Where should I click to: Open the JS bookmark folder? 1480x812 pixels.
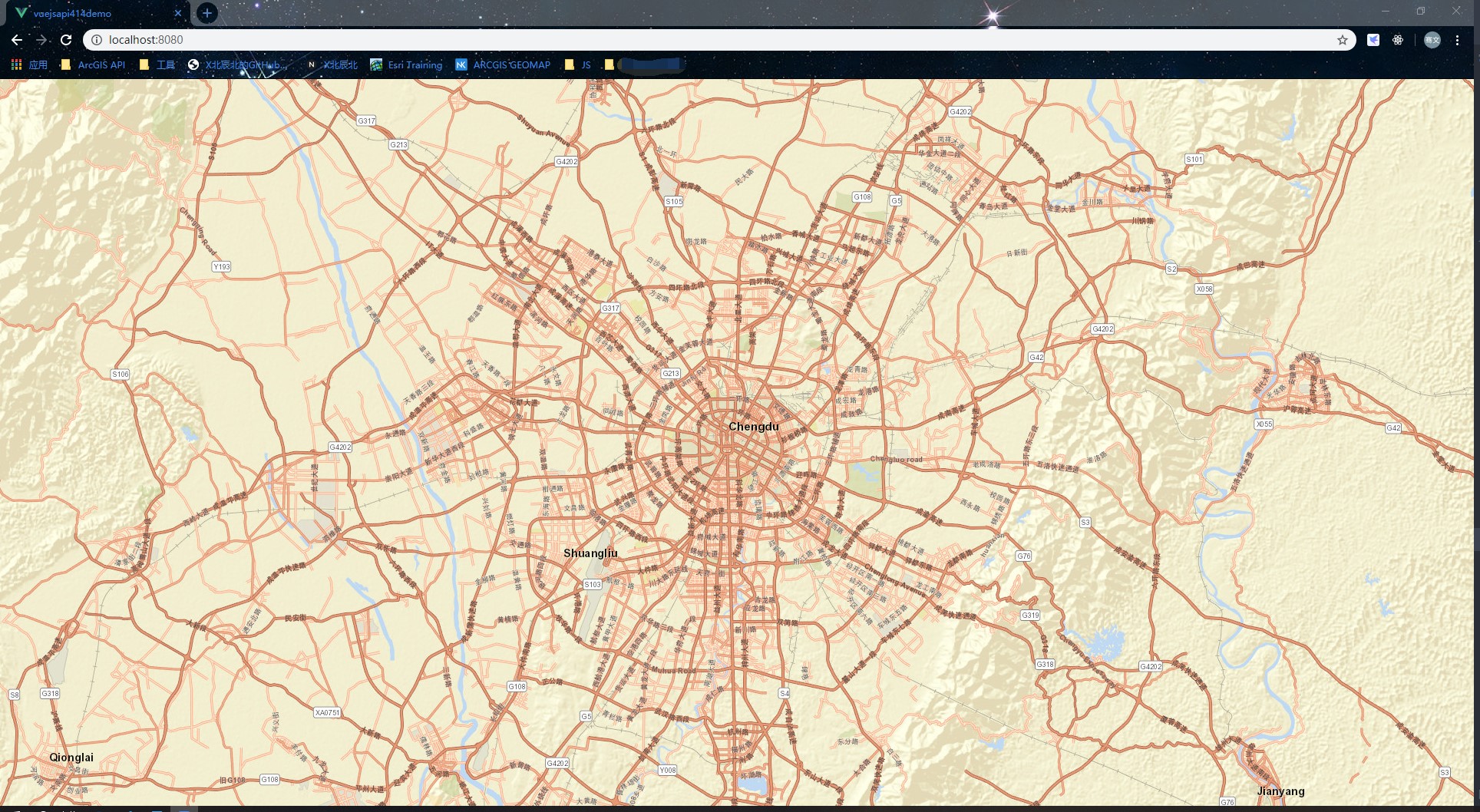click(x=577, y=65)
